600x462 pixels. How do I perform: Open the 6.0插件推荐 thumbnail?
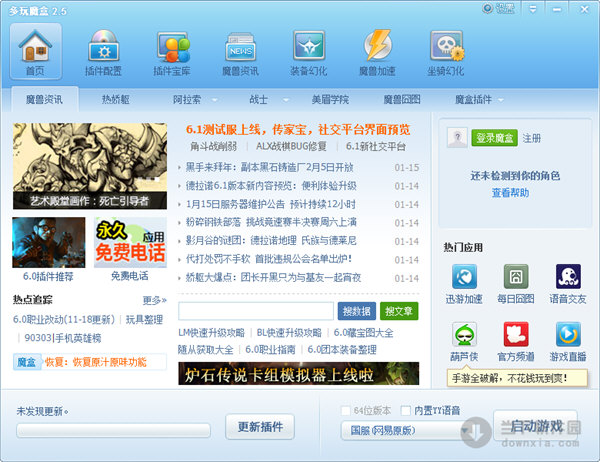pos(49,242)
